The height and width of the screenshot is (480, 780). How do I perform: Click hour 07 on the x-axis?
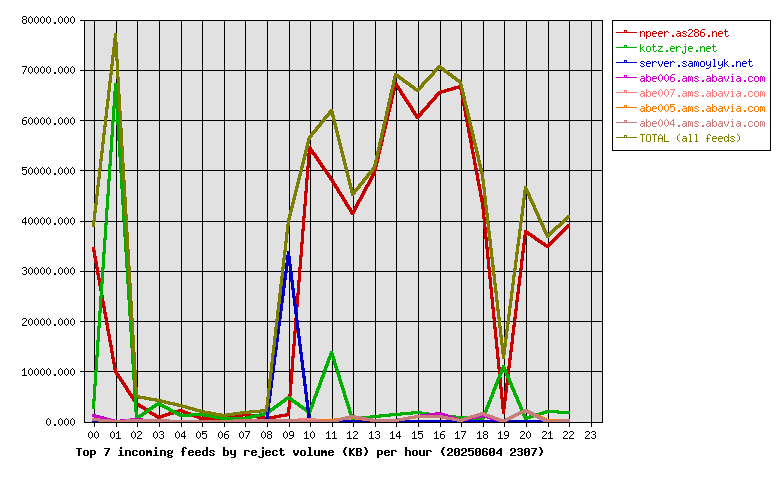pos(245,435)
